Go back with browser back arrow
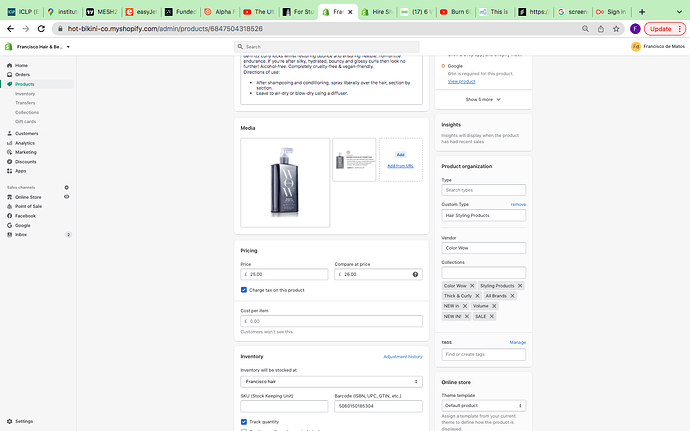Screen dimensions: 690x431 [x=11, y=29]
